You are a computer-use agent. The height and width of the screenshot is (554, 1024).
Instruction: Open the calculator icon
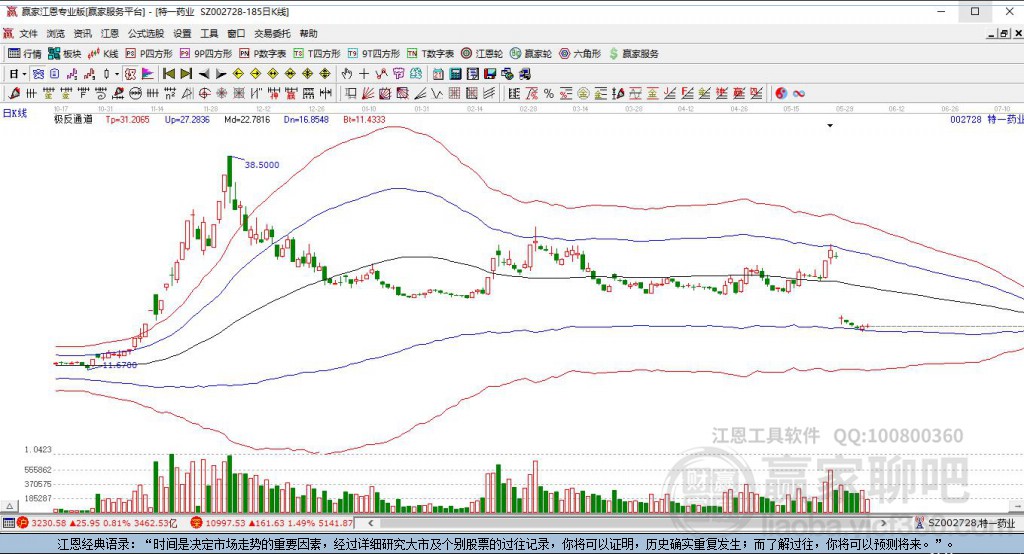pyautogui.click(x=455, y=74)
